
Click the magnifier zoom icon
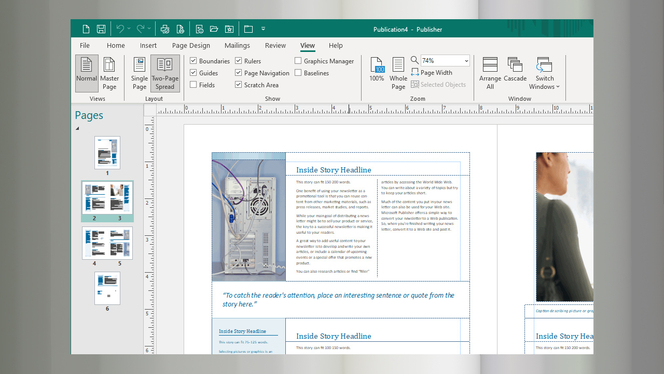(415, 60)
